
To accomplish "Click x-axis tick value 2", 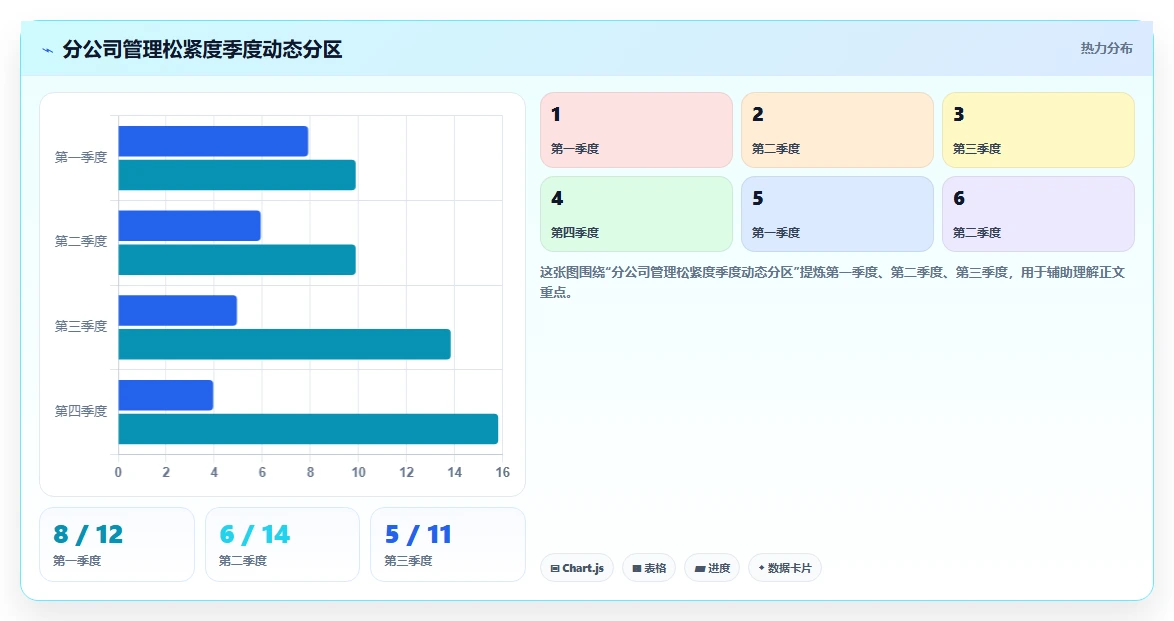I will tap(166, 473).
